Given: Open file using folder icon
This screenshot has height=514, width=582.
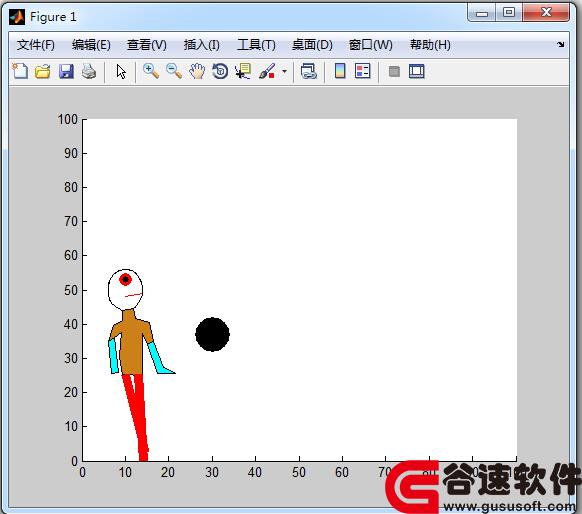Looking at the screenshot, I should pyautogui.click(x=43, y=71).
